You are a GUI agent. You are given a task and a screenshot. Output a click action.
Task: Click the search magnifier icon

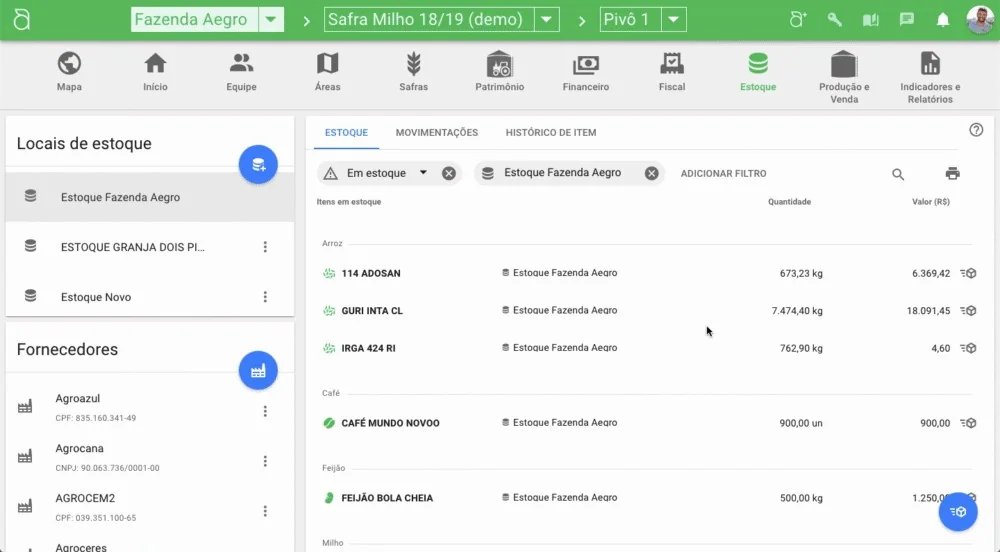[x=898, y=174]
